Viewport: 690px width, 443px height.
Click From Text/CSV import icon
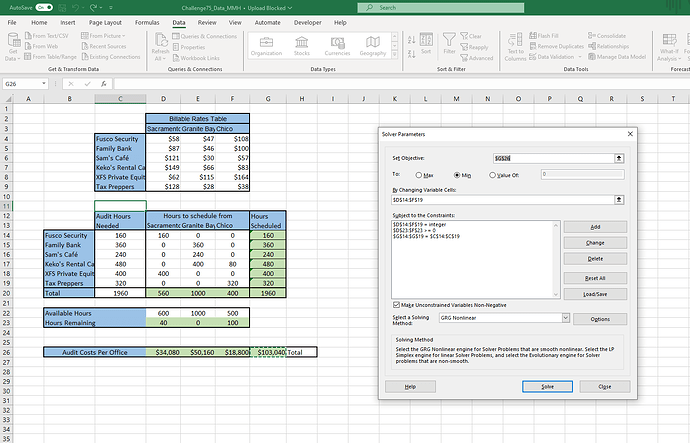tap(47, 36)
